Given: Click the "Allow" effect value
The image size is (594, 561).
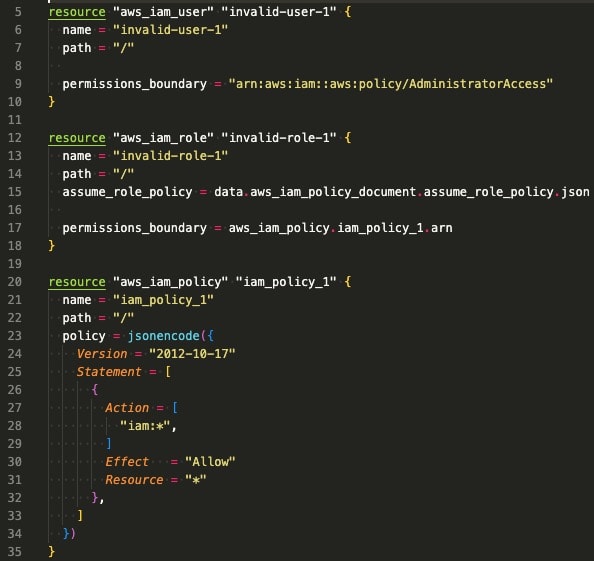Looking at the screenshot, I should tap(210, 462).
